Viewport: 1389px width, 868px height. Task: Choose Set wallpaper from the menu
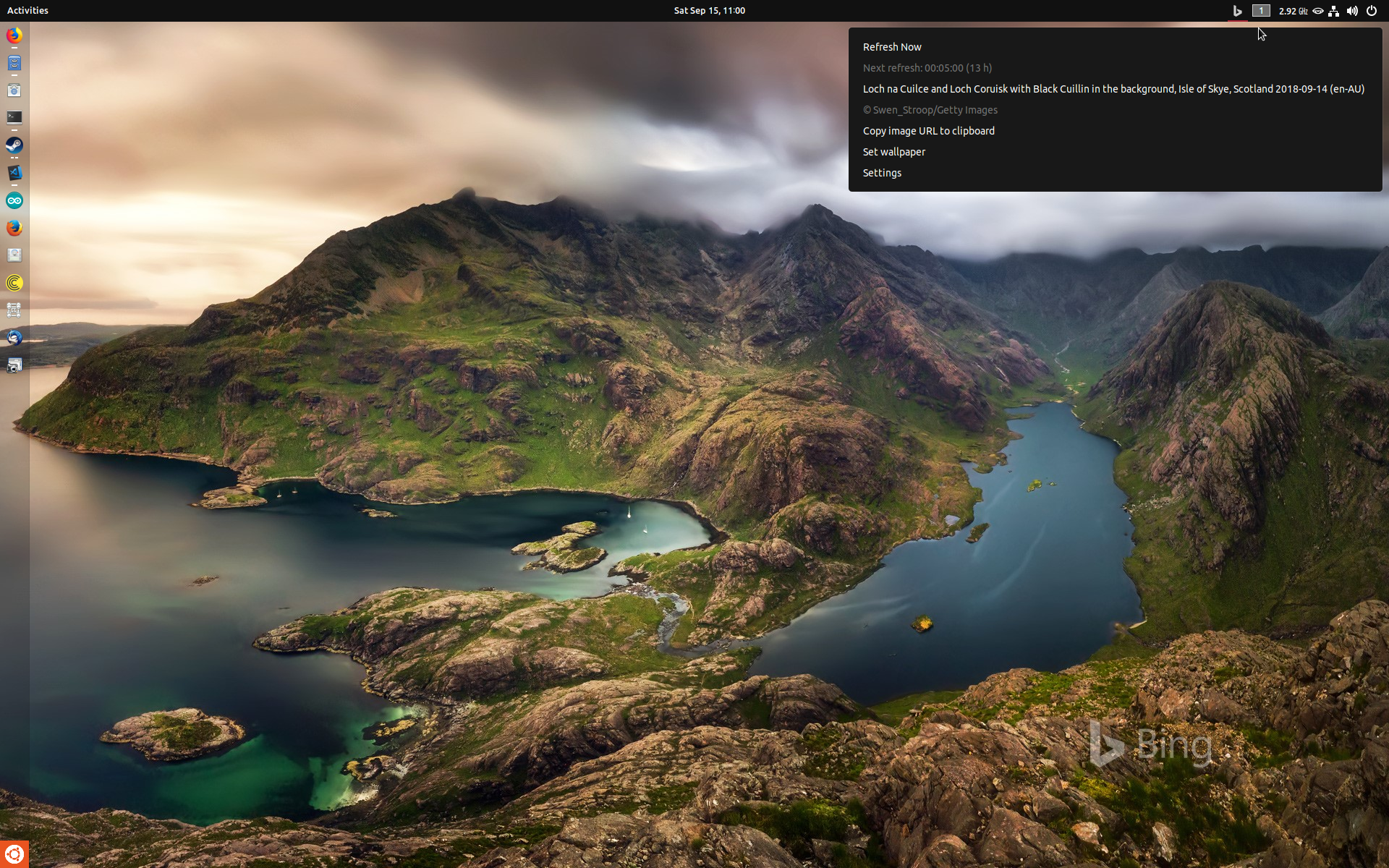click(893, 152)
